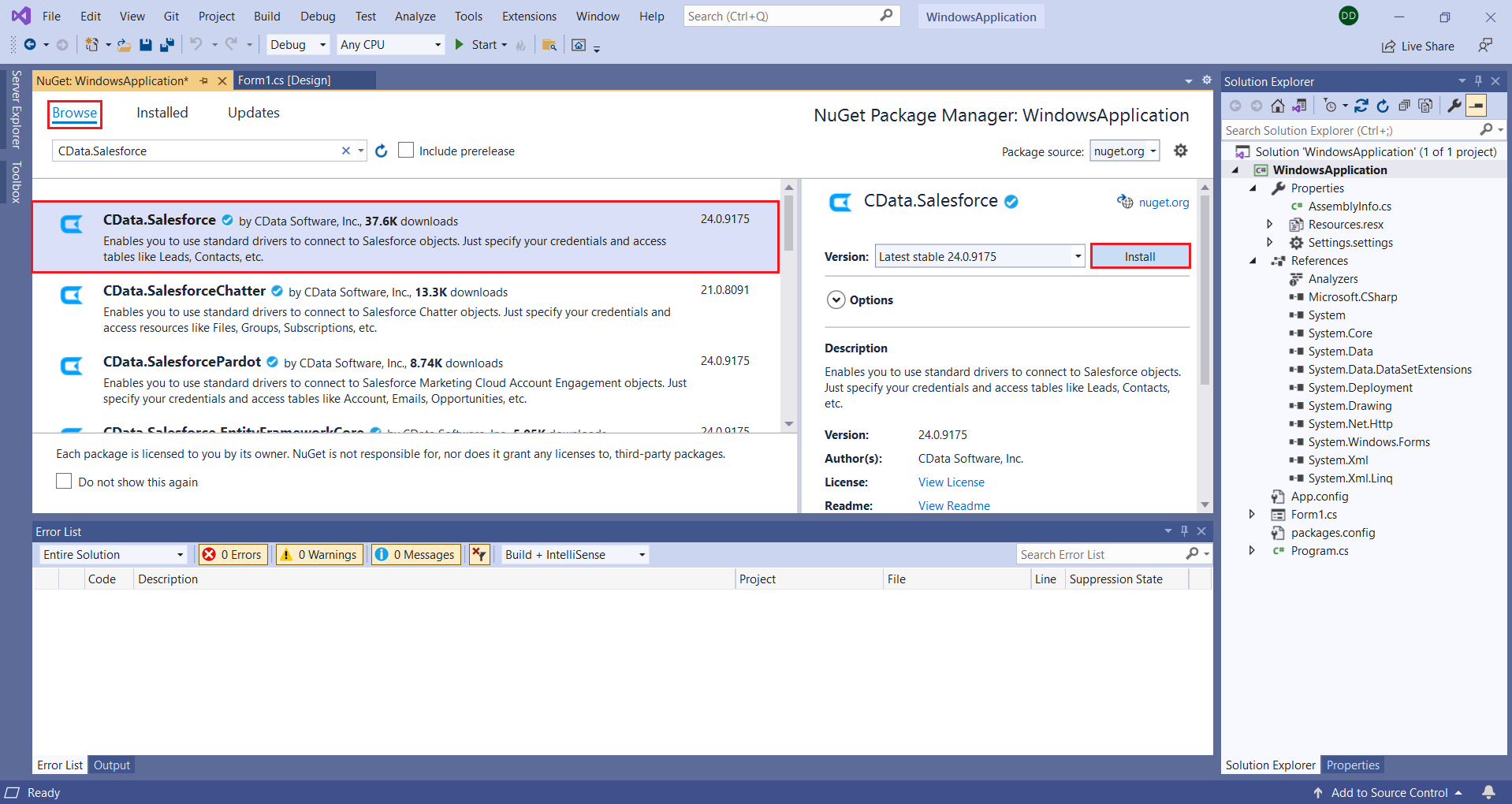Click notifications bell in status bar
The height and width of the screenshot is (804, 1512).
1488,792
